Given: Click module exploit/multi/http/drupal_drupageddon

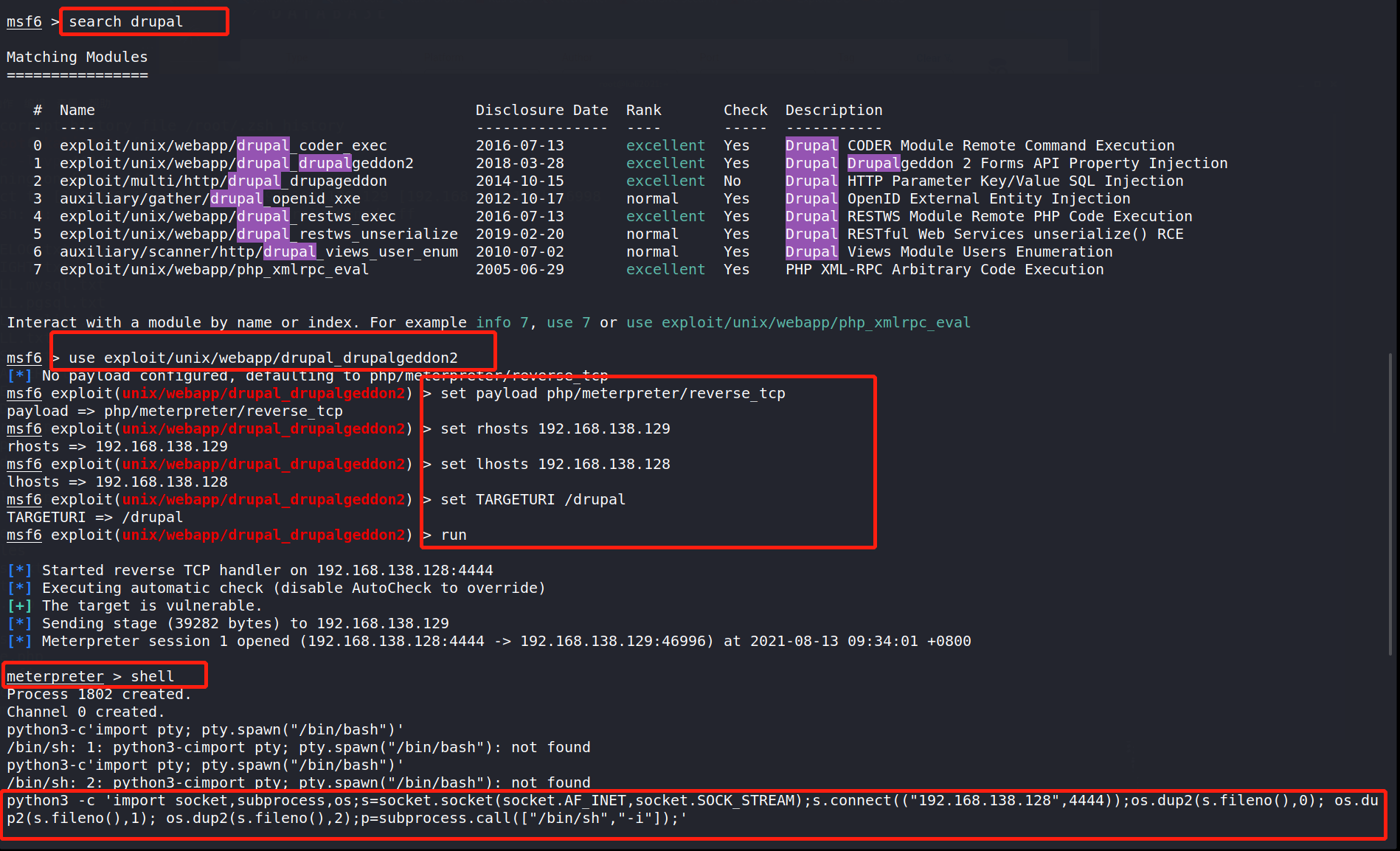Looking at the screenshot, I should 223,181.
